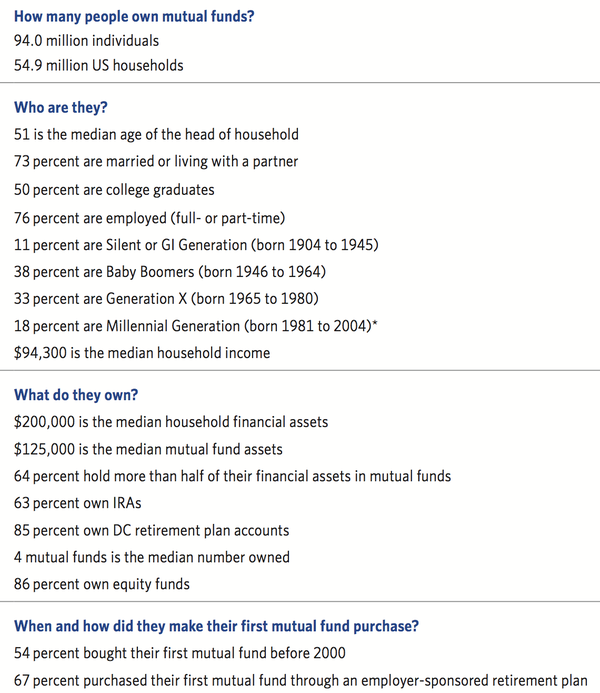Click the '54.9 million US households' text

pos(99,65)
